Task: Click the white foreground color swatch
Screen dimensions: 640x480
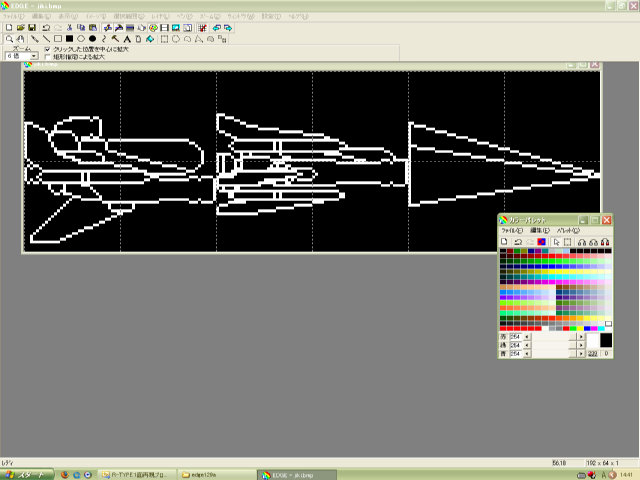Action: click(592, 340)
